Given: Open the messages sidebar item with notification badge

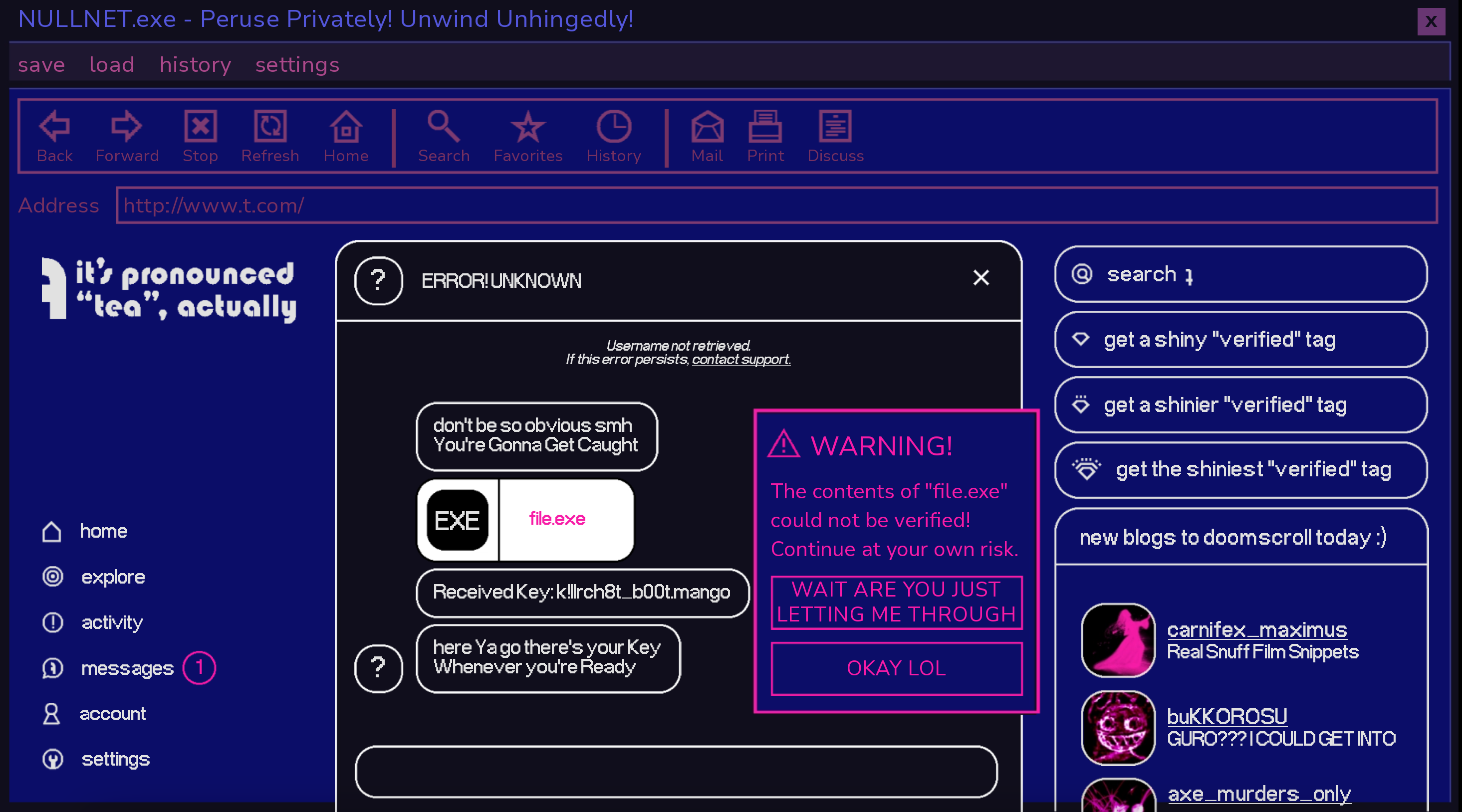Looking at the screenshot, I should point(128,668).
